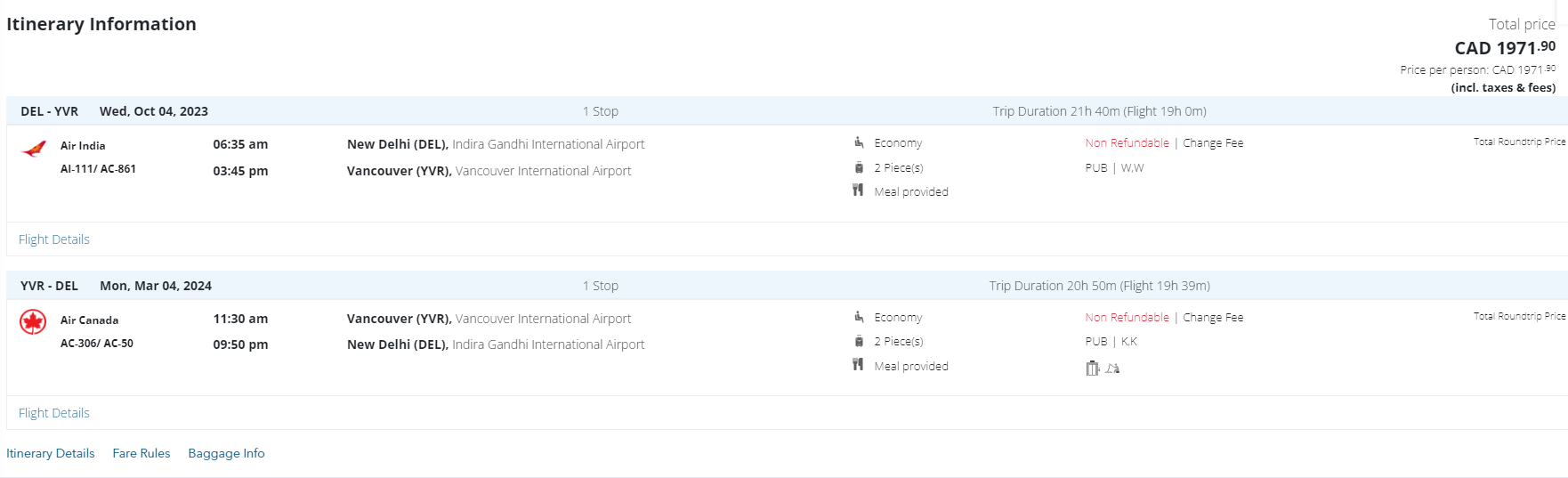
Task: Click the baggage icon next to 2 Piece(s) on the return flight
Action: point(859,341)
